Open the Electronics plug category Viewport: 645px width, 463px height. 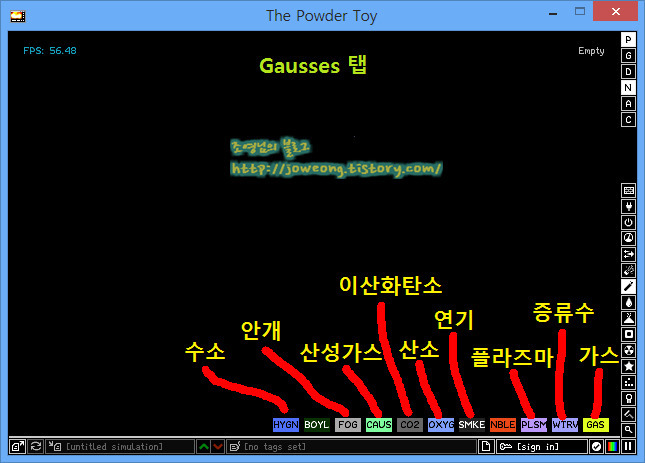pos(628,206)
